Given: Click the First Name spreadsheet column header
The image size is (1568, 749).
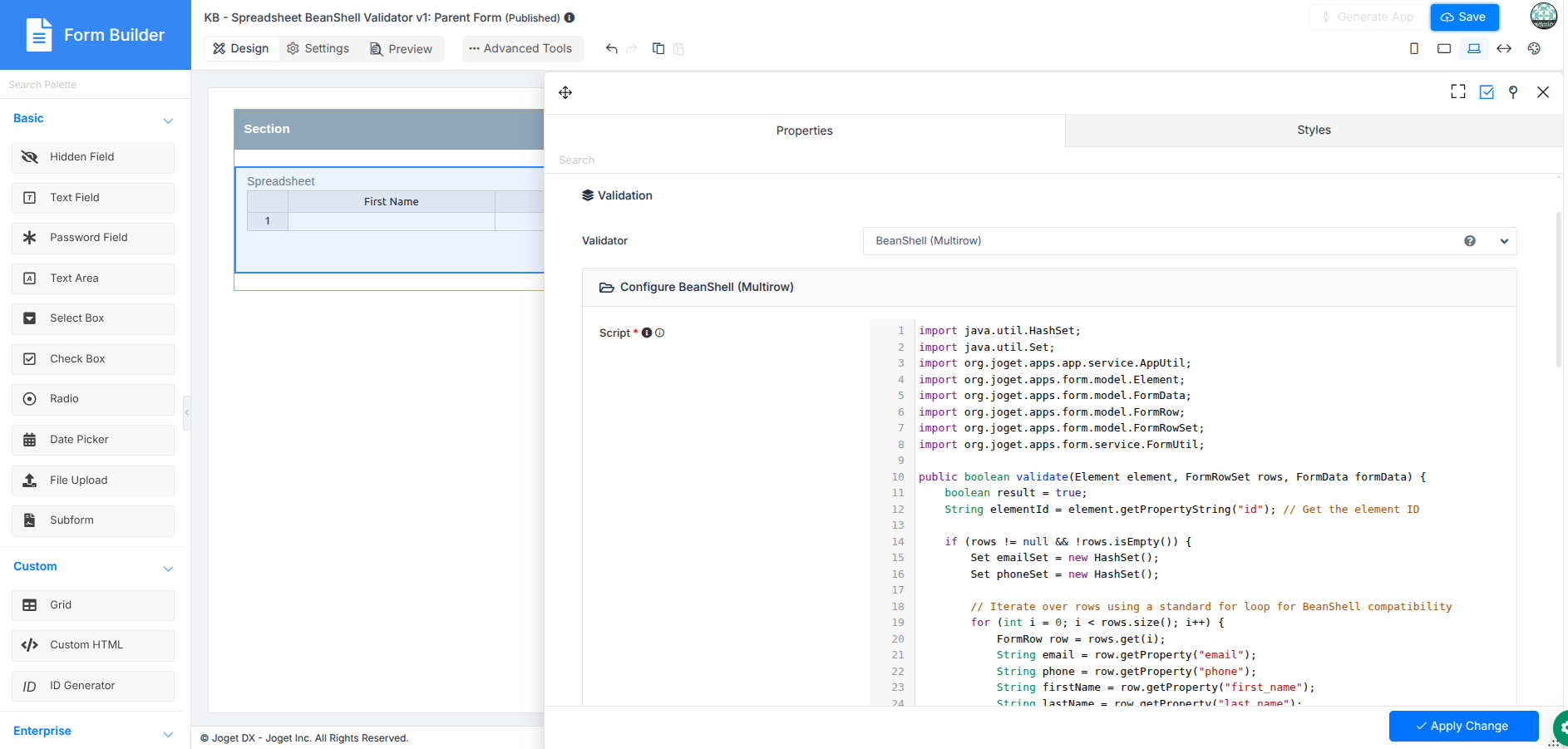Looking at the screenshot, I should pyautogui.click(x=392, y=202).
